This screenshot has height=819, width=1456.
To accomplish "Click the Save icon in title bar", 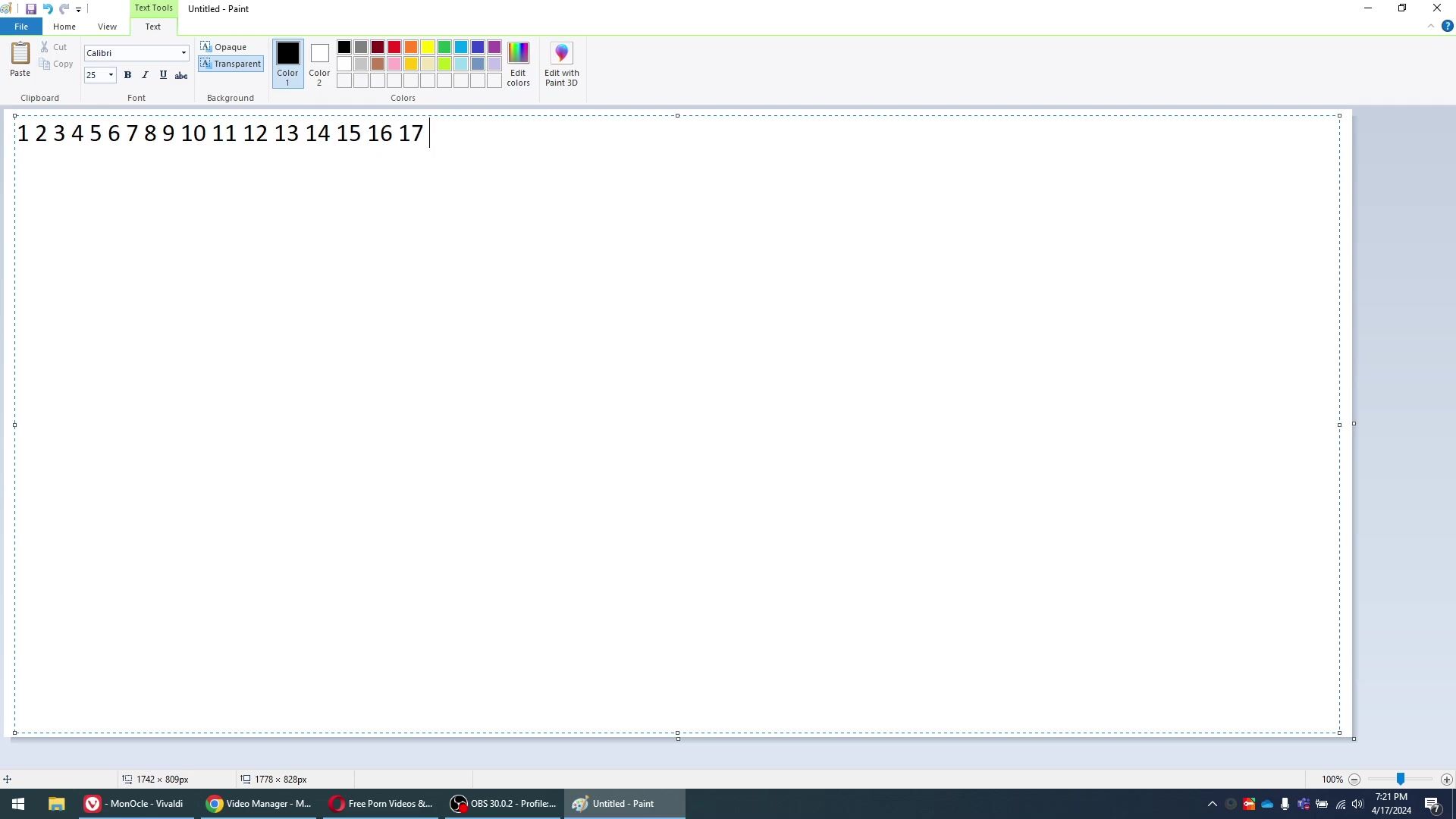I will (31, 9).
